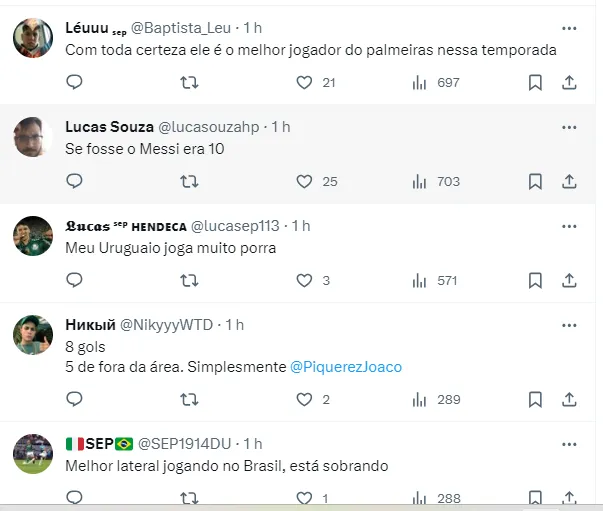
Task: Open more options for Léuuu's tweet
Action: (x=569, y=28)
